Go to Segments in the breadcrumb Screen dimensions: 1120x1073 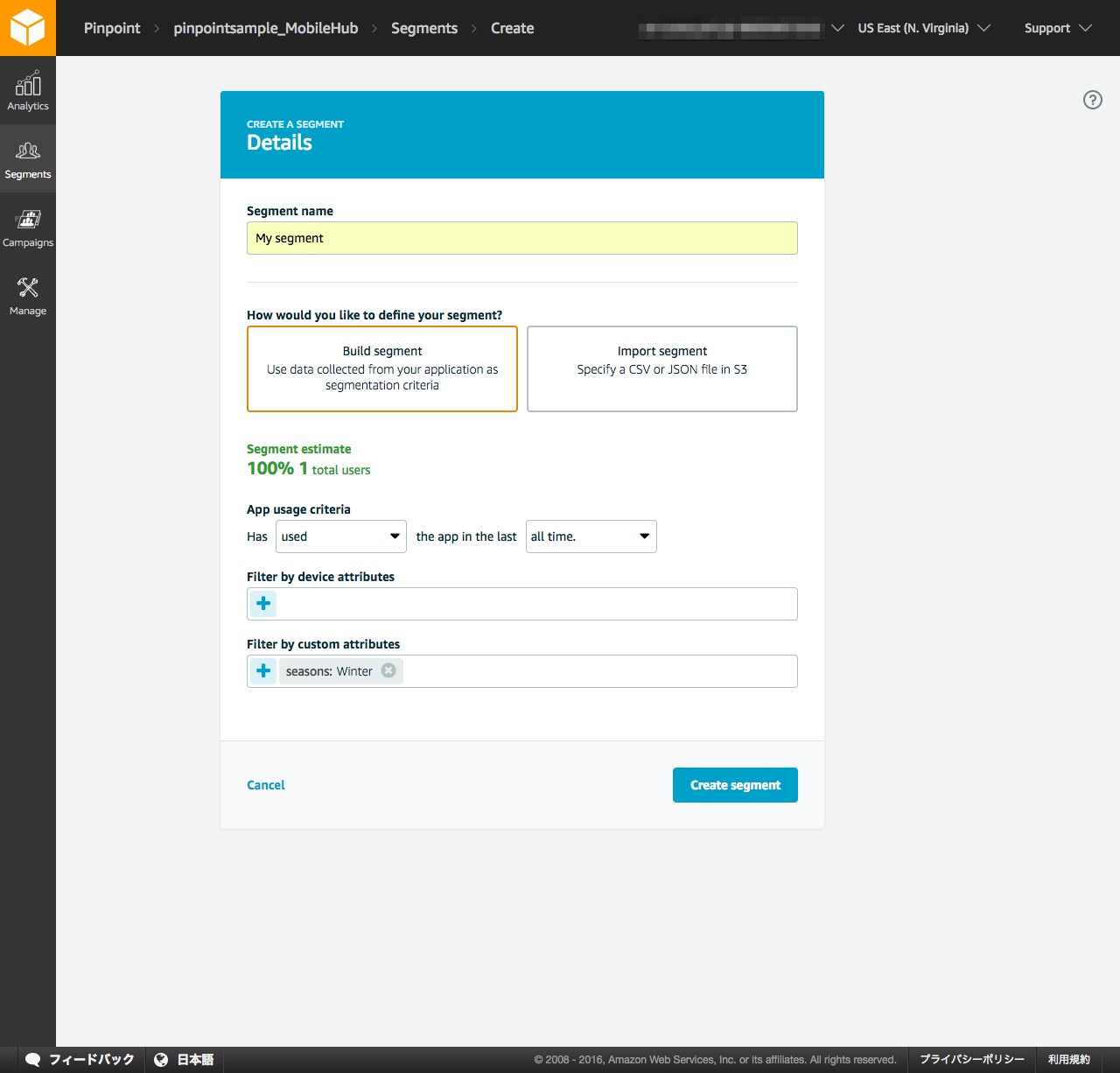(x=424, y=28)
